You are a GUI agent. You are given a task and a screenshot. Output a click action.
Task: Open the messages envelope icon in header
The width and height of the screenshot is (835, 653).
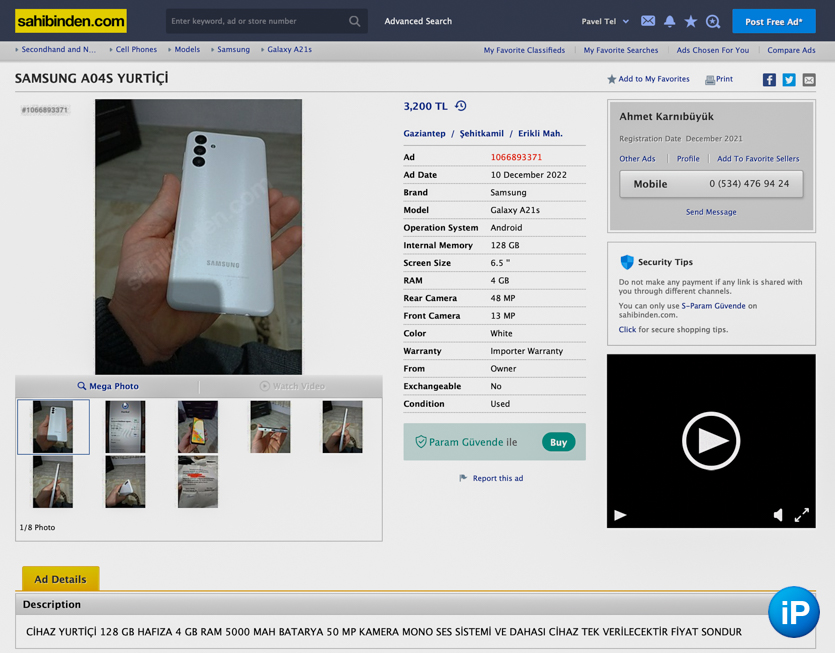point(648,21)
